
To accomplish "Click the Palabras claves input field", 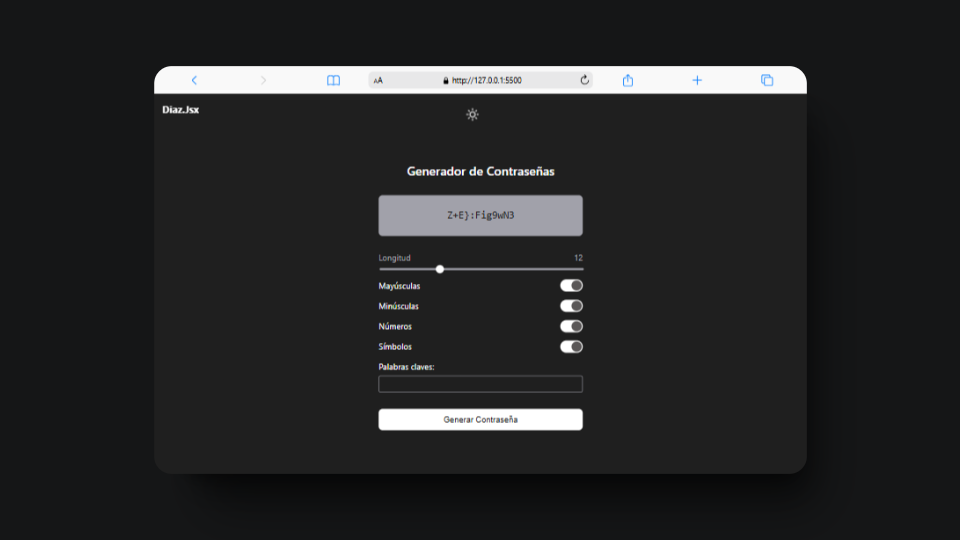I will point(481,384).
